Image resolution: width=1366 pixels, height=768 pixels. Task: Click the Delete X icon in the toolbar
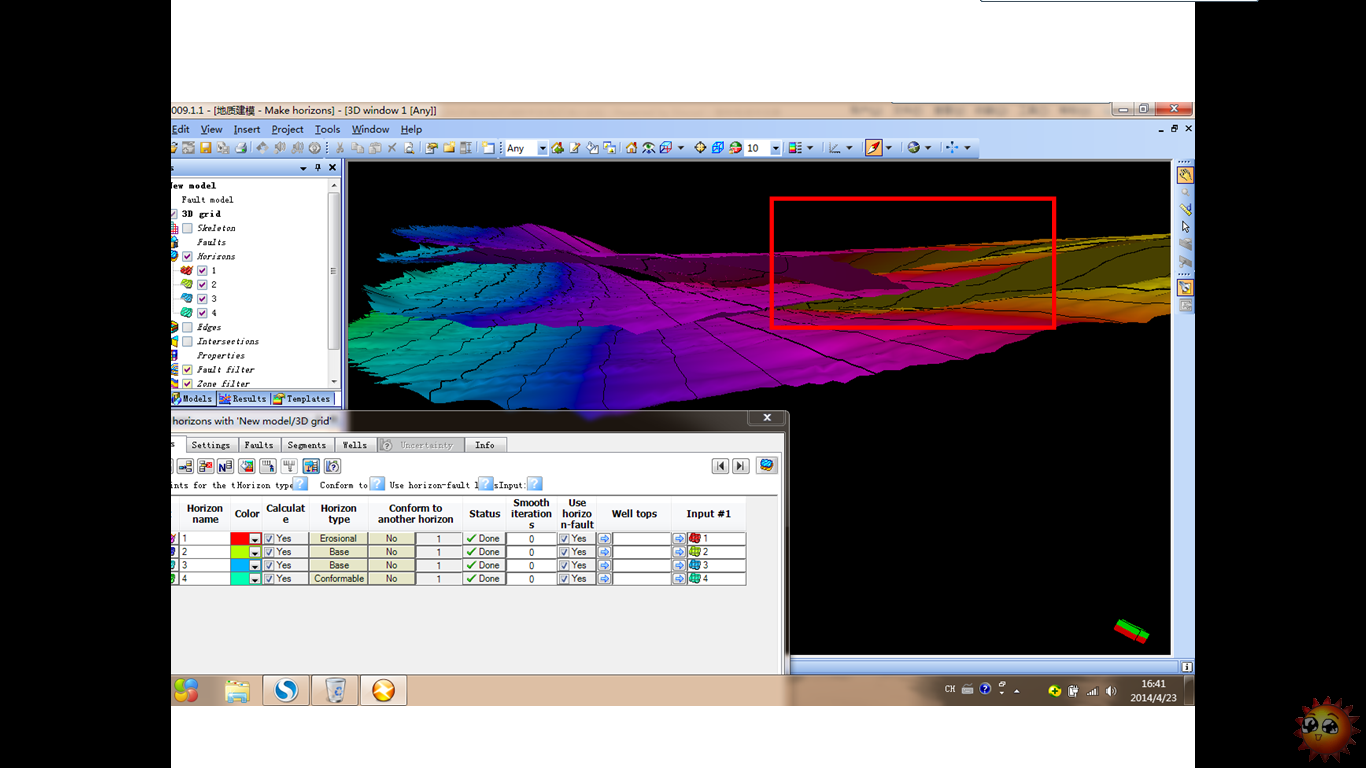pyautogui.click(x=391, y=148)
